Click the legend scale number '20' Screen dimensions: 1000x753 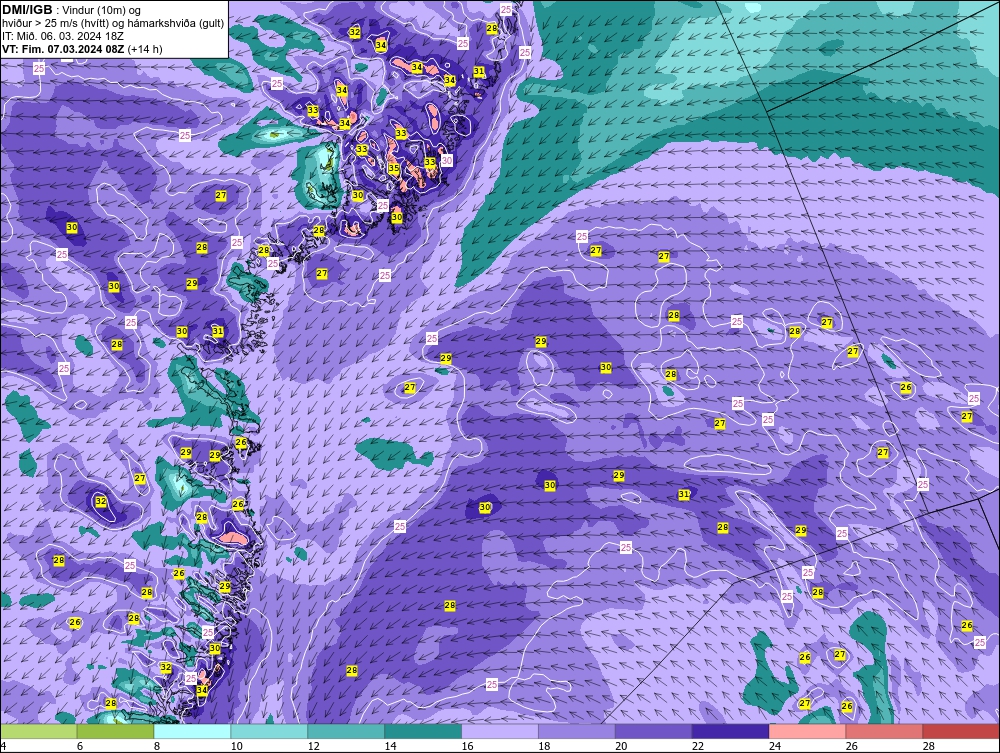621,746
